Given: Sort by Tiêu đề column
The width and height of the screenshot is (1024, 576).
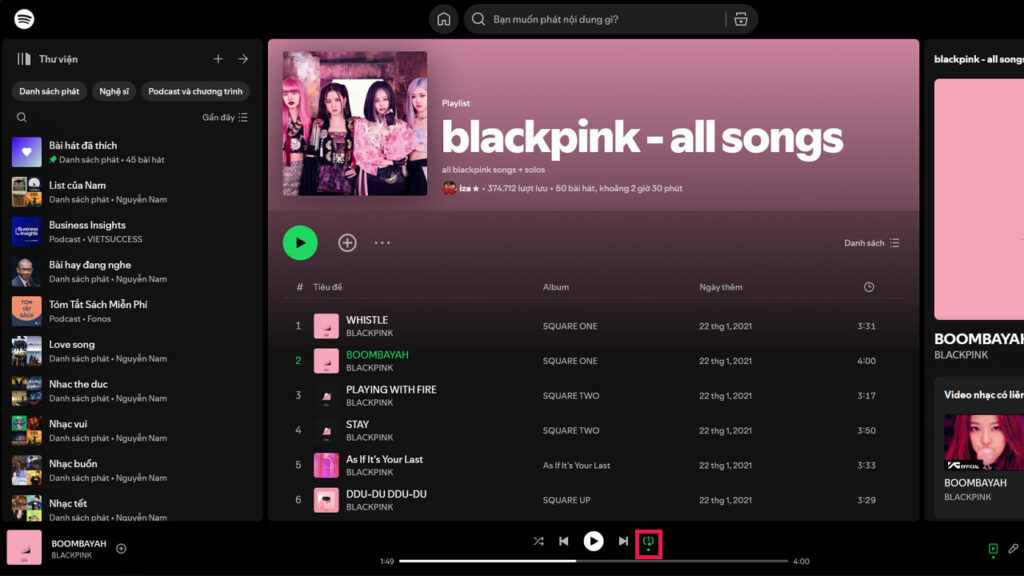Looking at the screenshot, I should coord(328,287).
